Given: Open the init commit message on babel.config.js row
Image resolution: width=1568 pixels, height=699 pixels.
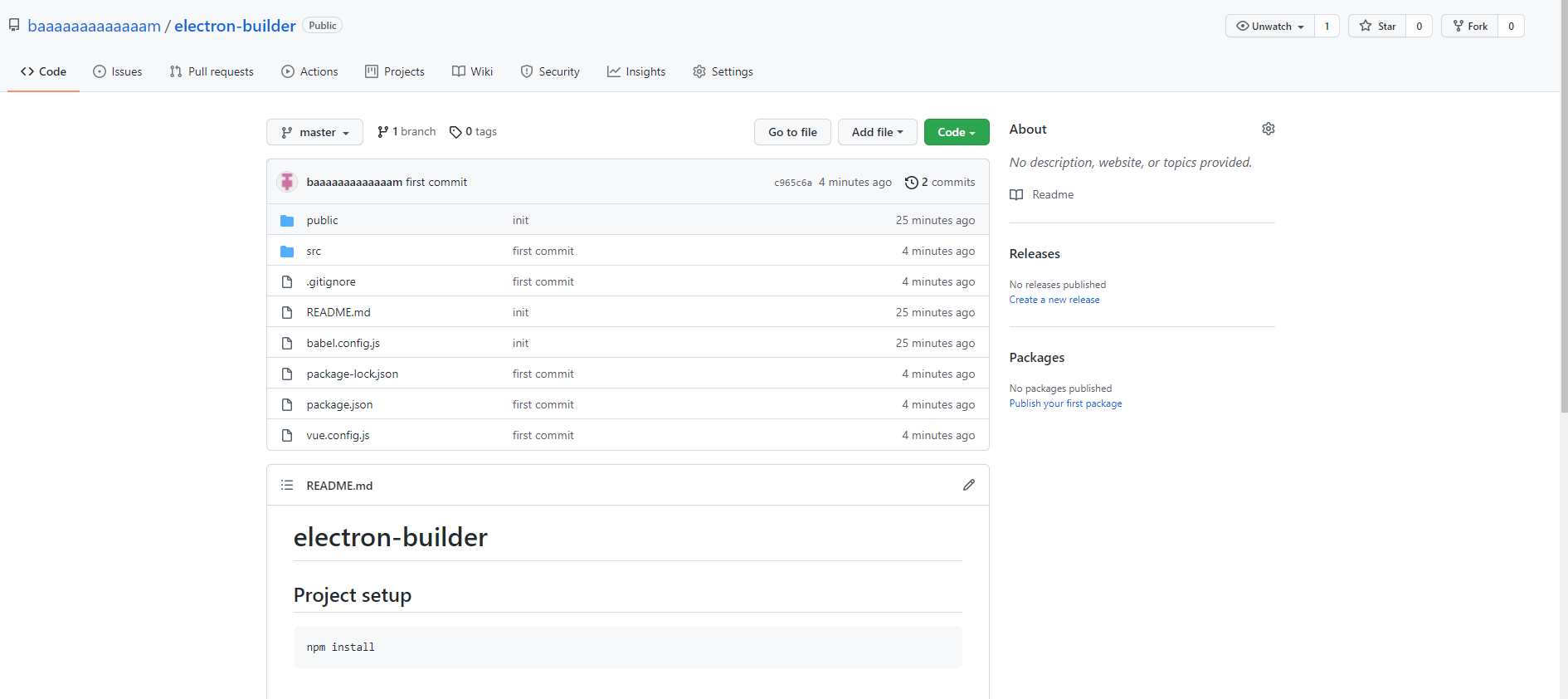Looking at the screenshot, I should (x=520, y=343).
